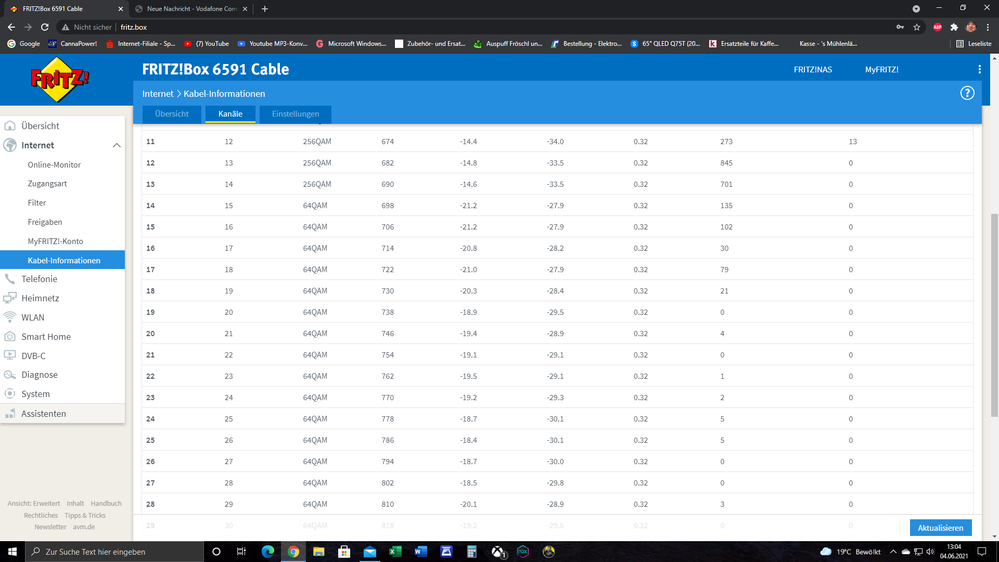This screenshot has height=562, width=999.
Task: Click the Aktualisieren button
Action: click(940, 528)
